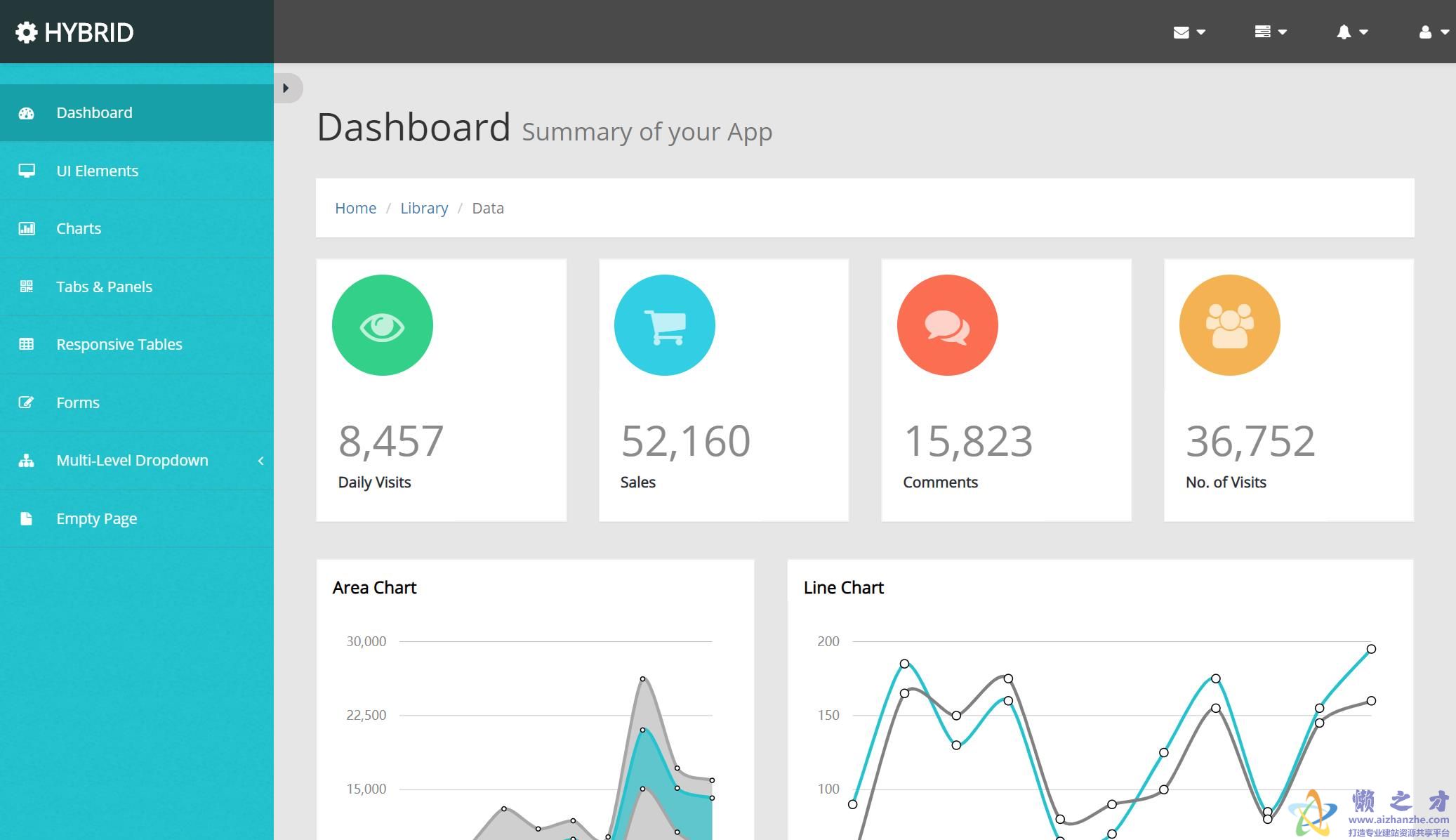Click the orange users group icon
1456x840 pixels.
click(1229, 325)
